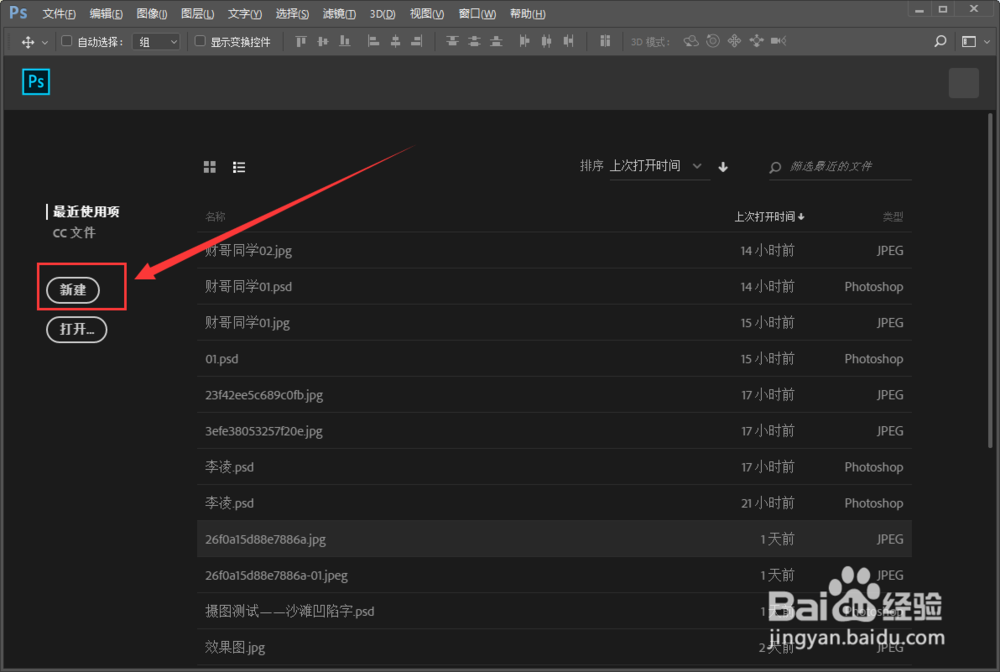The height and width of the screenshot is (672, 1000).
Task: Click the Align top edges icon
Action: [x=301, y=41]
